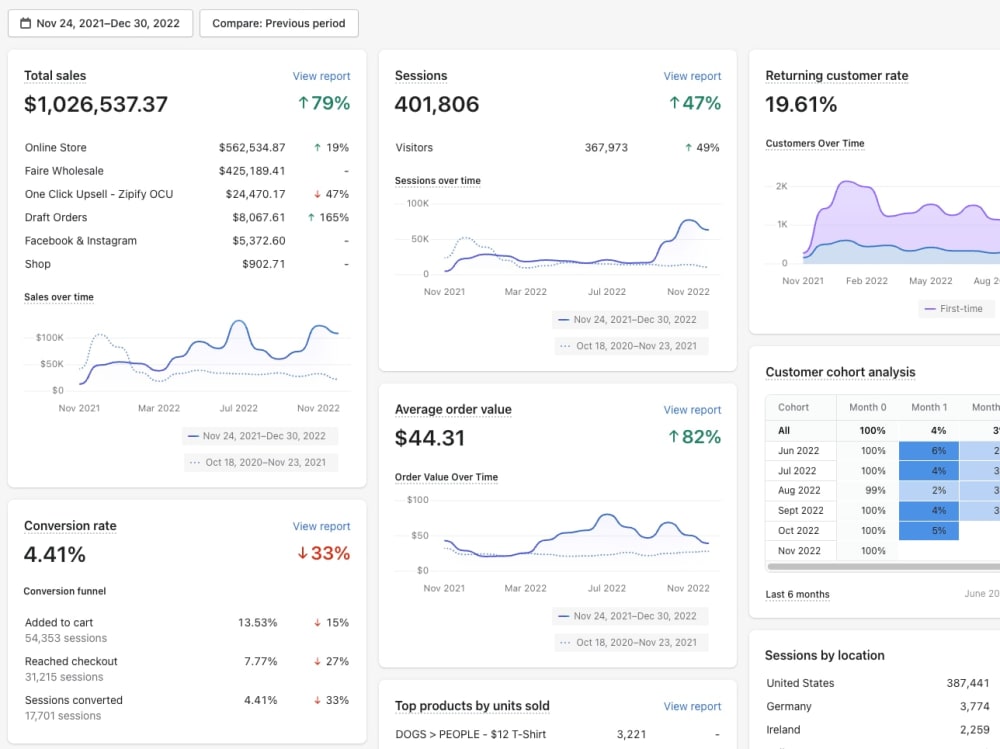
Task: Click the 19.61% returning customer rate value
Action: (x=801, y=104)
